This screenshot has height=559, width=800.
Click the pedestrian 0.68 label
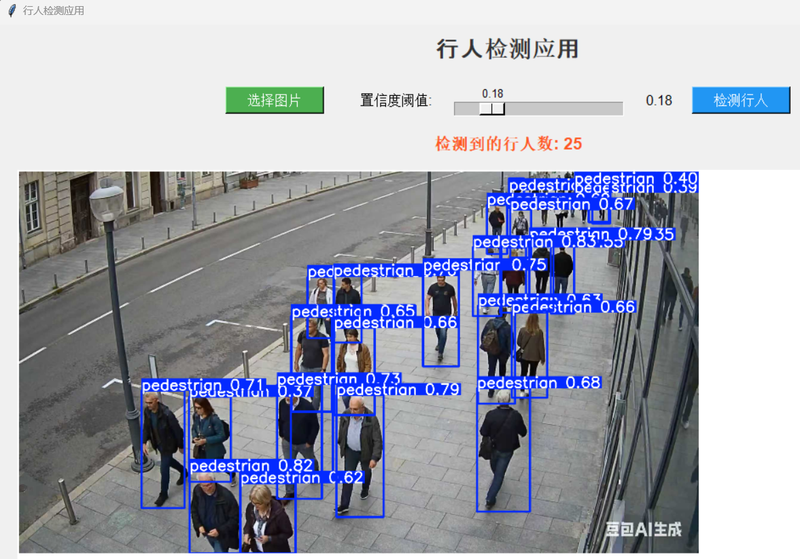point(539,383)
